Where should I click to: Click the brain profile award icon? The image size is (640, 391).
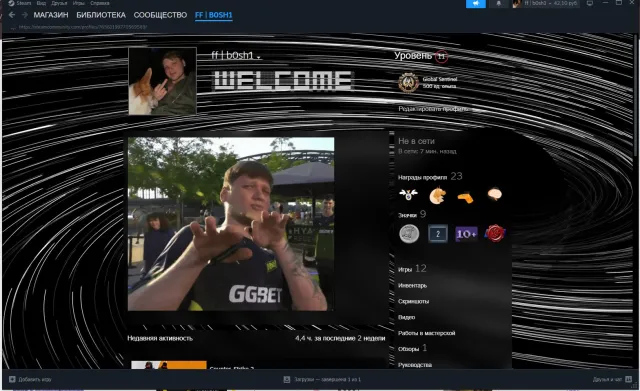[x=495, y=194]
